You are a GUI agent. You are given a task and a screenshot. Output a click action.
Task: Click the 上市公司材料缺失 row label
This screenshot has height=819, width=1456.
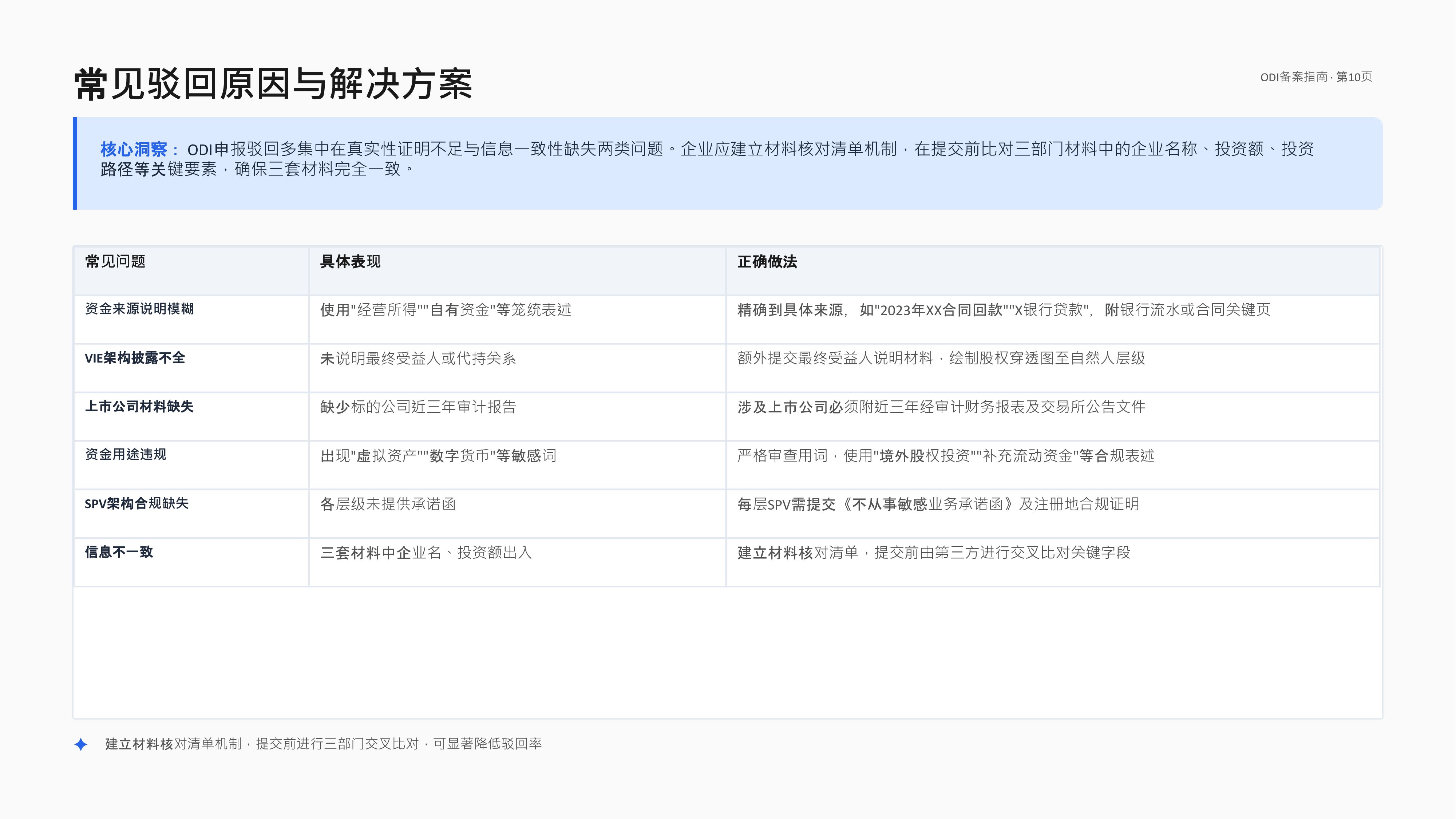[x=139, y=406]
